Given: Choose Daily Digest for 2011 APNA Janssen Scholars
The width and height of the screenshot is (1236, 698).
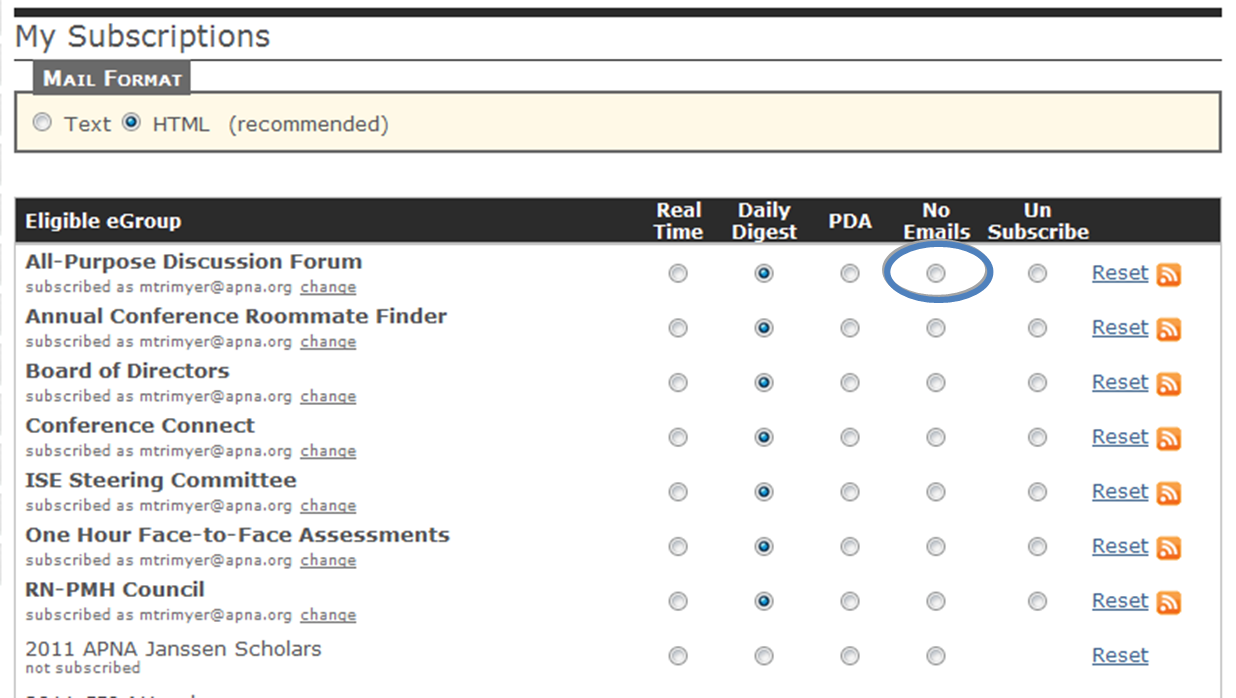Looking at the screenshot, I should pyautogui.click(x=764, y=656).
